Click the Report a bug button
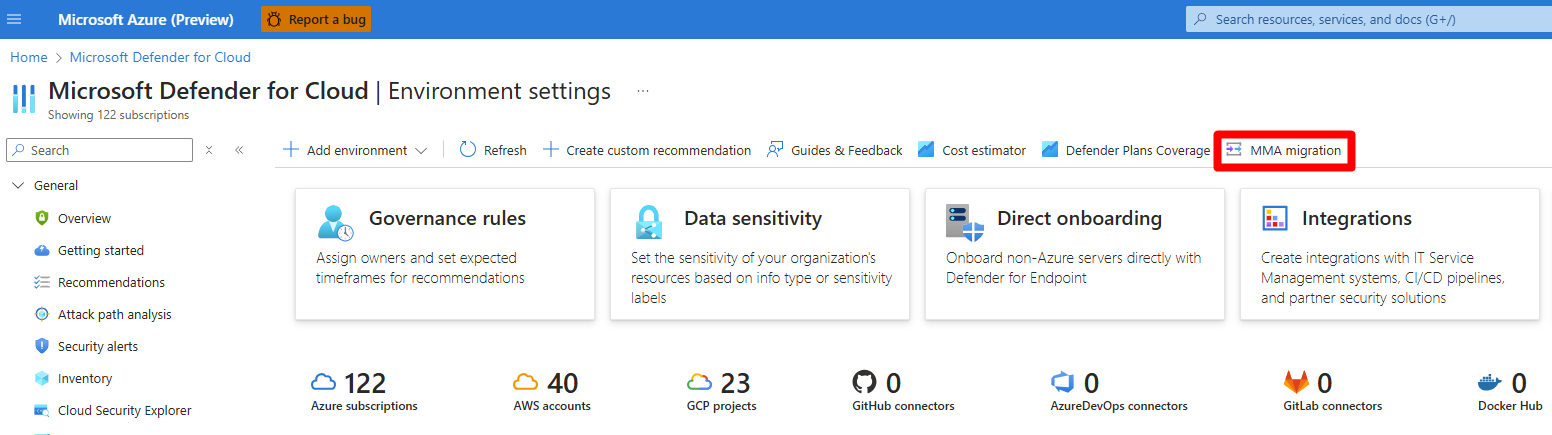Viewport: 1552px width, 435px height. [316, 19]
